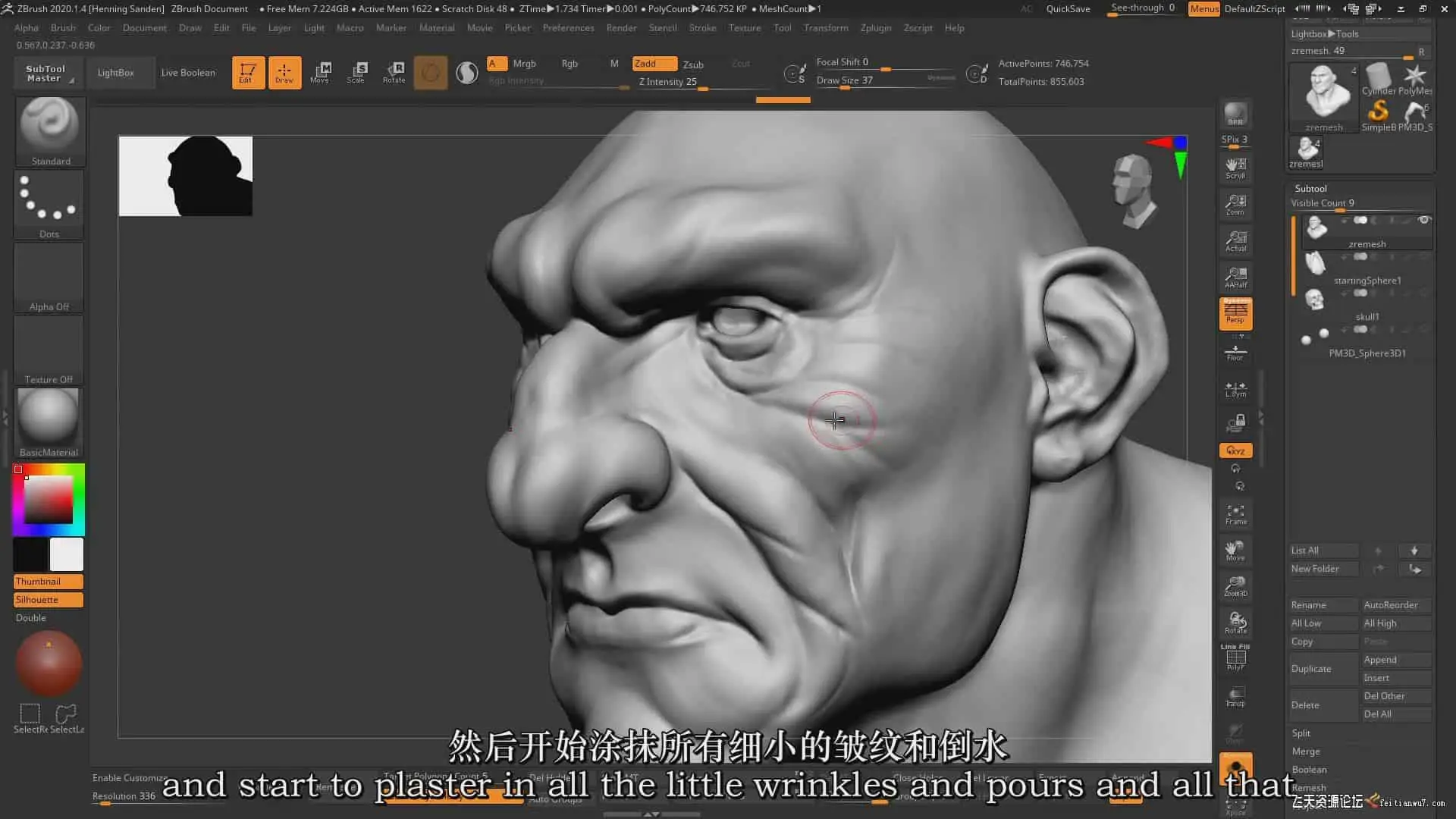Toggle visibility eye of zremesh subtool

coord(1423,221)
